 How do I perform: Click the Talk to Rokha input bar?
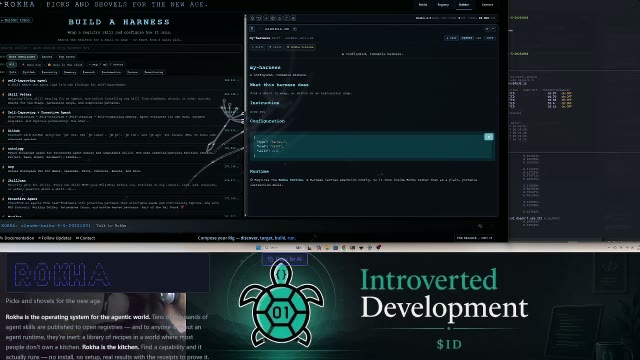click(x=286, y=225)
